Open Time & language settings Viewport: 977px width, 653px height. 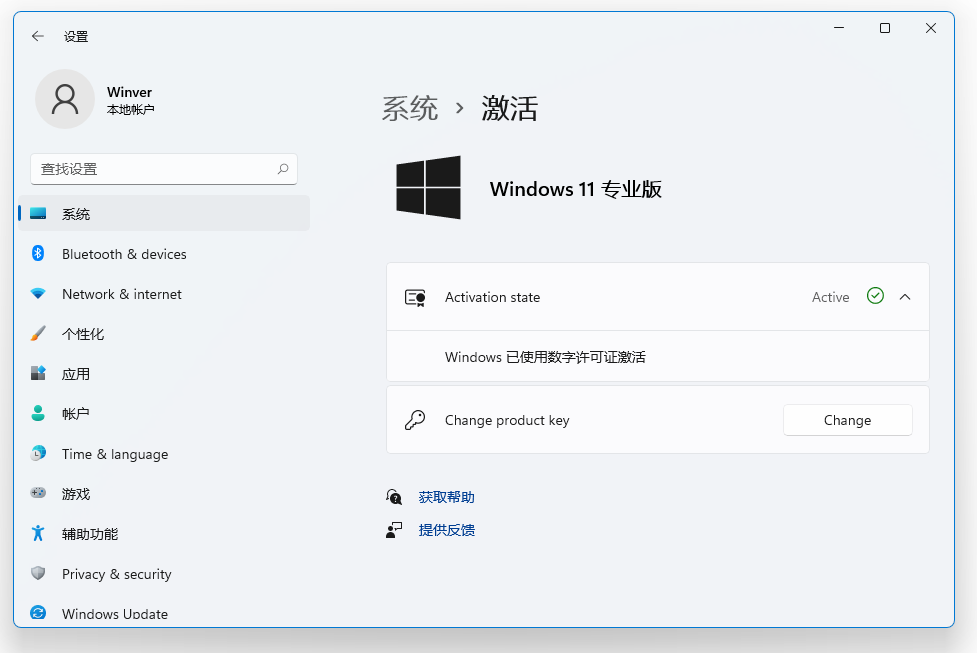pyautogui.click(x=164, y=453)
